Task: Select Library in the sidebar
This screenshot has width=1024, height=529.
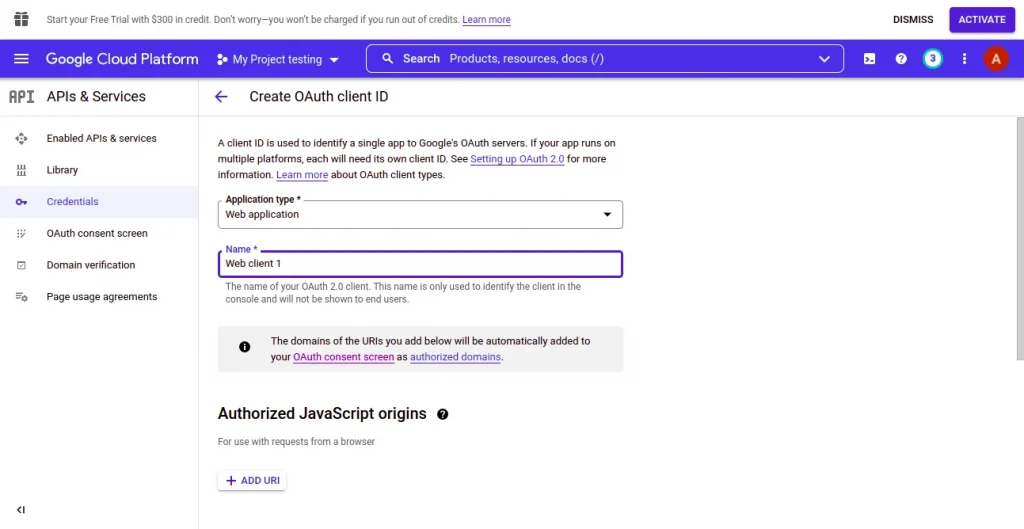Action: click(62, 170)
